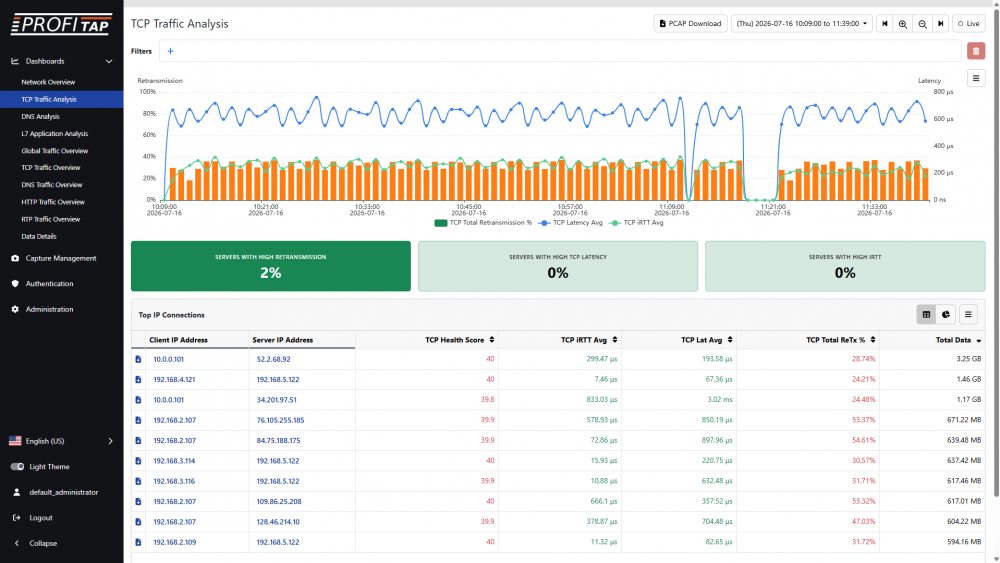Click the zoom out time range icon
1000x563 pixels.
922,24
